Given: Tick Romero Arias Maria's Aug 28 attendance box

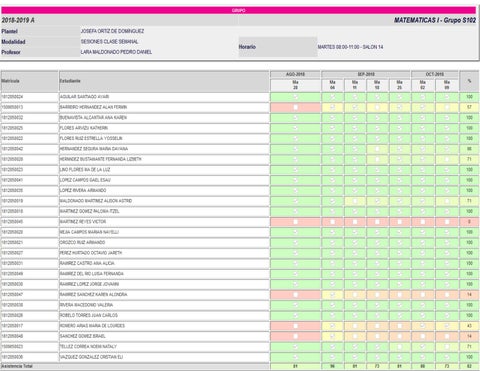Looking at the screenshot, I should point(295,326).
